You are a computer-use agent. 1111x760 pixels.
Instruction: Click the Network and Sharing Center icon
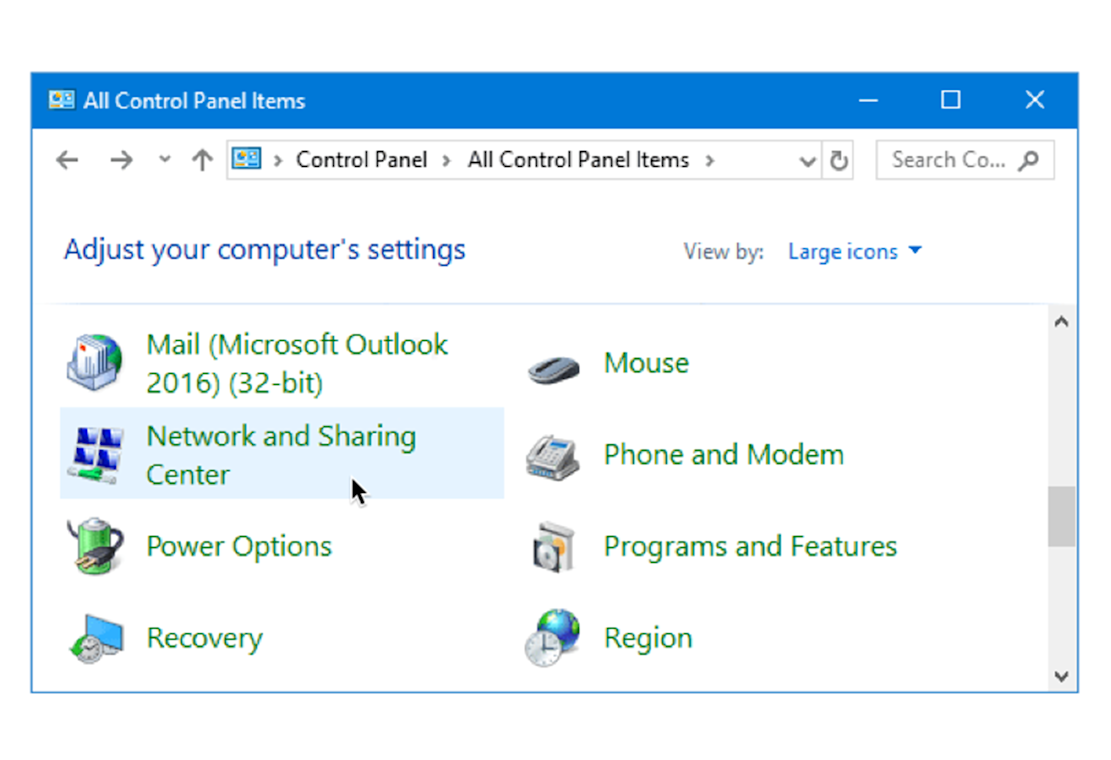pyautogui.click(x=96, y=455)
